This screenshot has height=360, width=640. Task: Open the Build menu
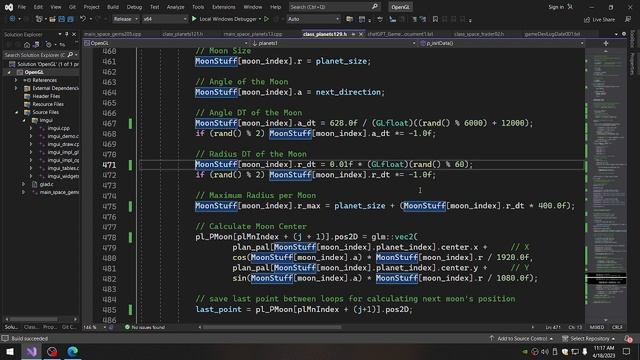[x=113, y=7]
